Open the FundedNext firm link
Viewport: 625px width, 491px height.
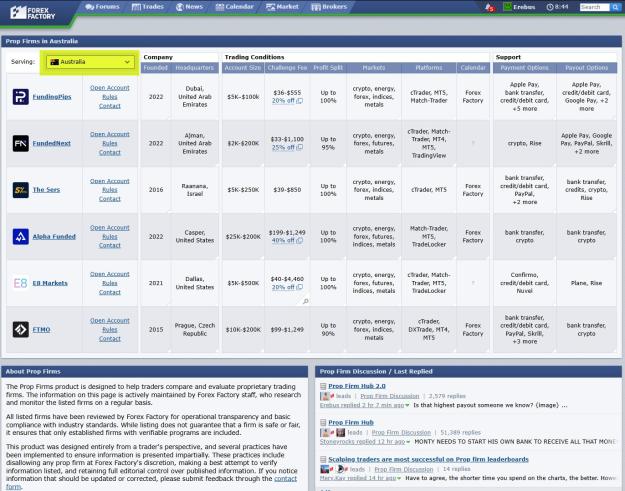click(51, 143)
